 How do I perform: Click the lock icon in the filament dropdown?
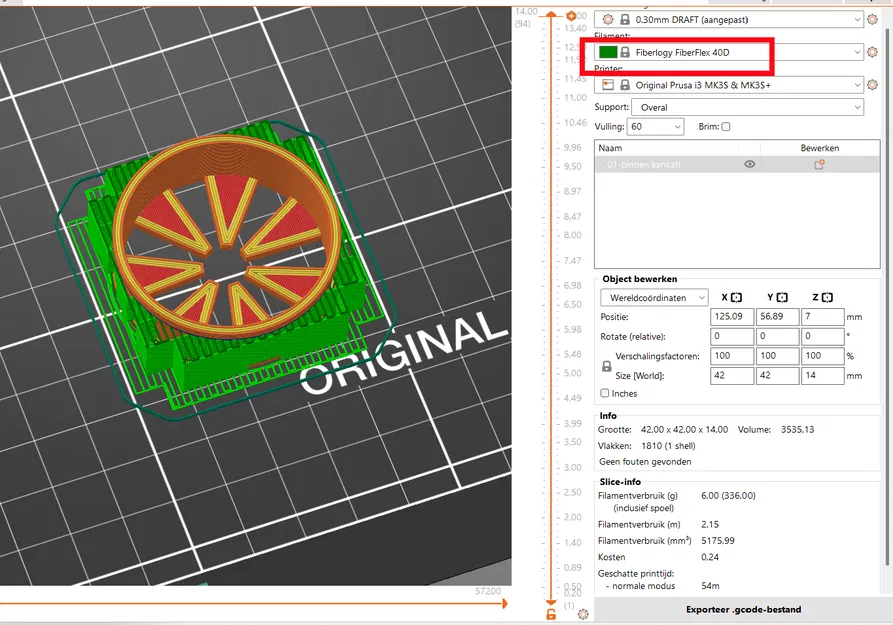pos(625,52)
